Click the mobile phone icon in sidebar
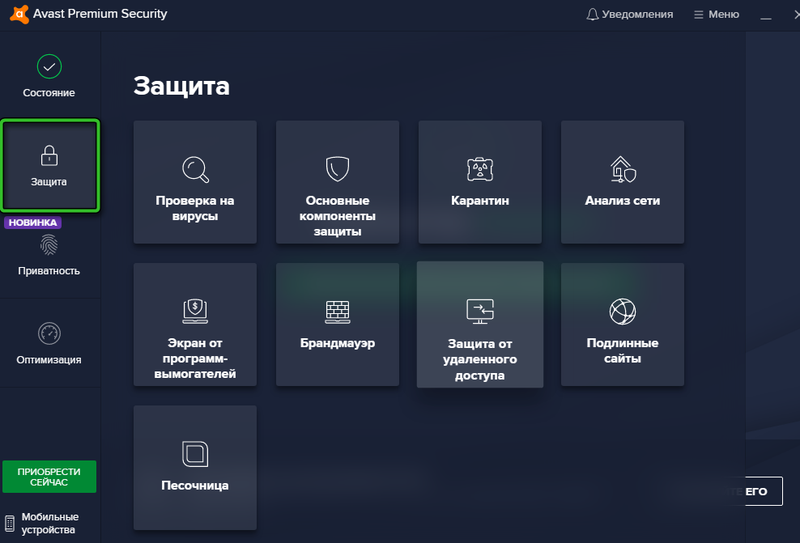Viewport: 800px width, 543px height. 10,524
